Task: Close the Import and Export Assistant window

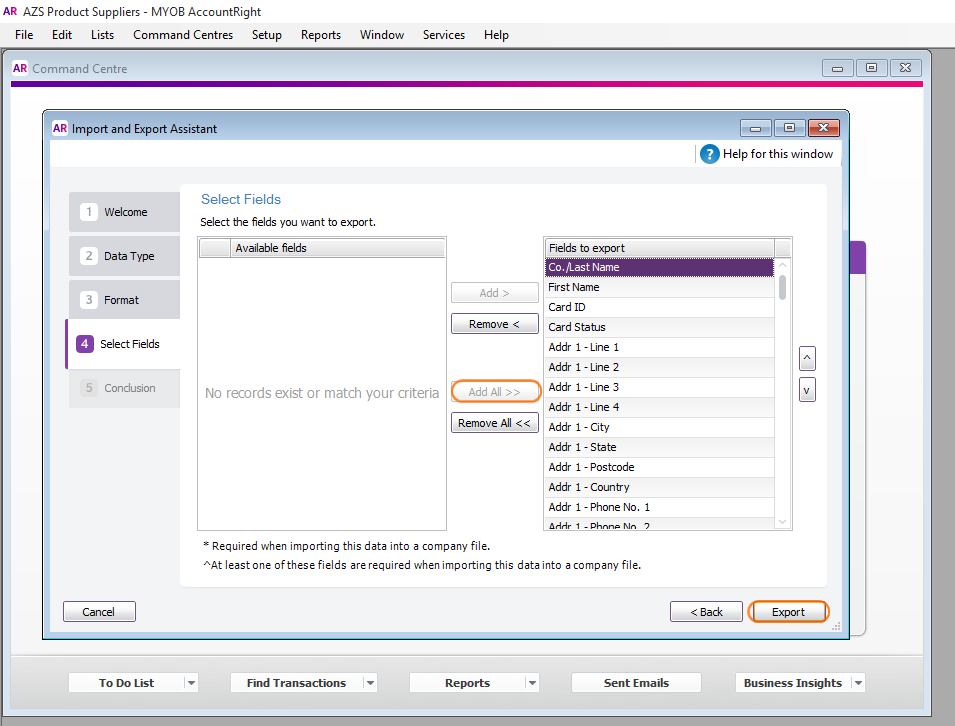Action: (x=823, y=128)
